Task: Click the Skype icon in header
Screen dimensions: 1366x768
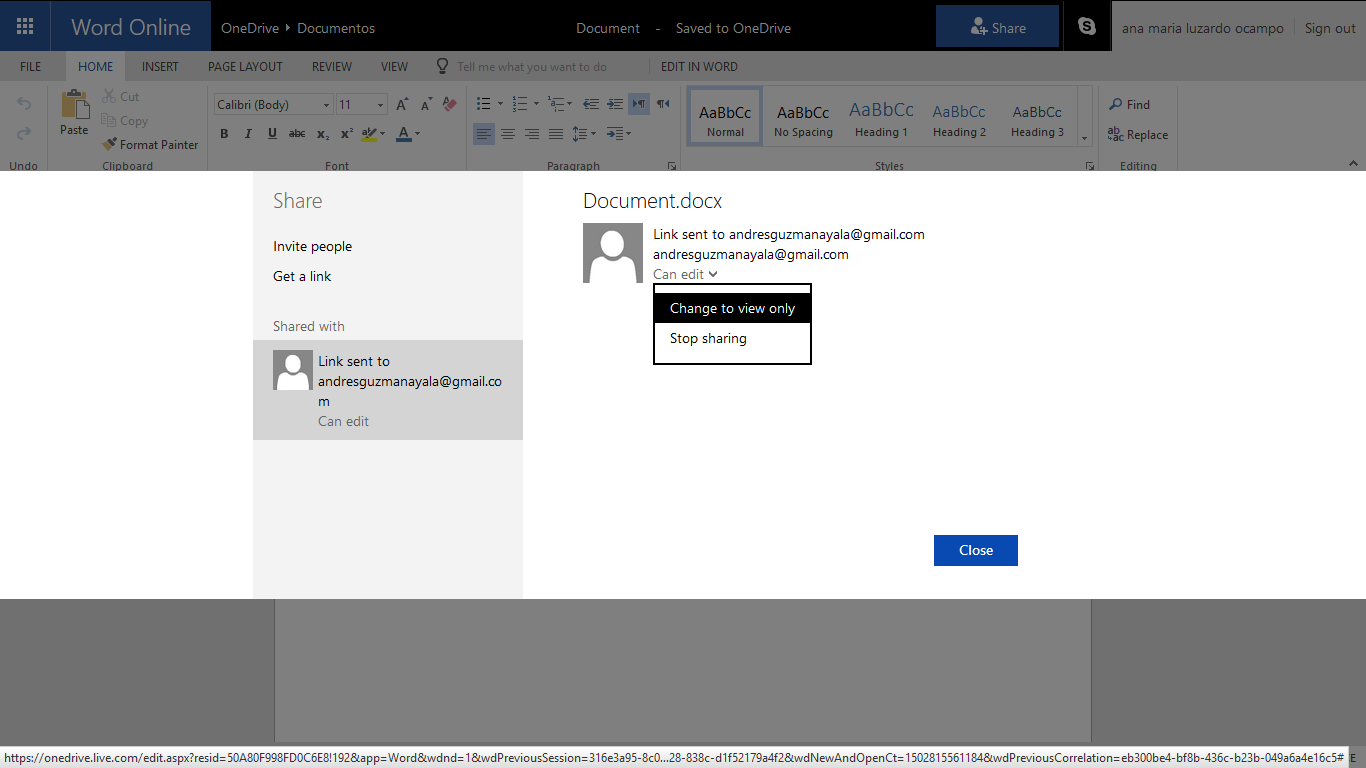Action: pyautogui.click(x=1087, y=27)
